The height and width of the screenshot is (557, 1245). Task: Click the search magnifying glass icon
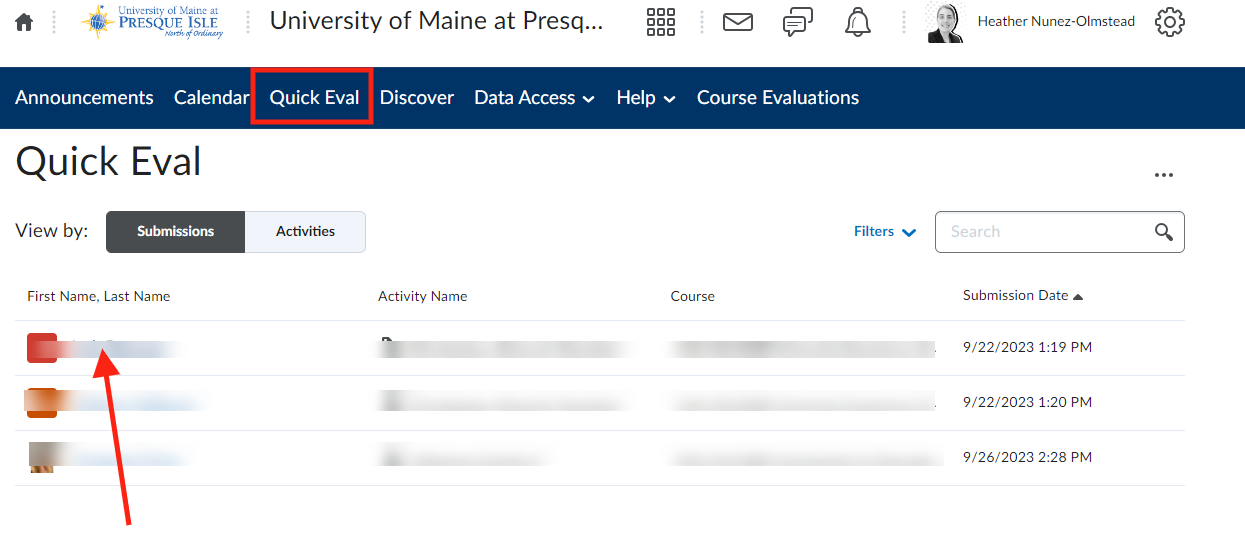pos(1164,232)
